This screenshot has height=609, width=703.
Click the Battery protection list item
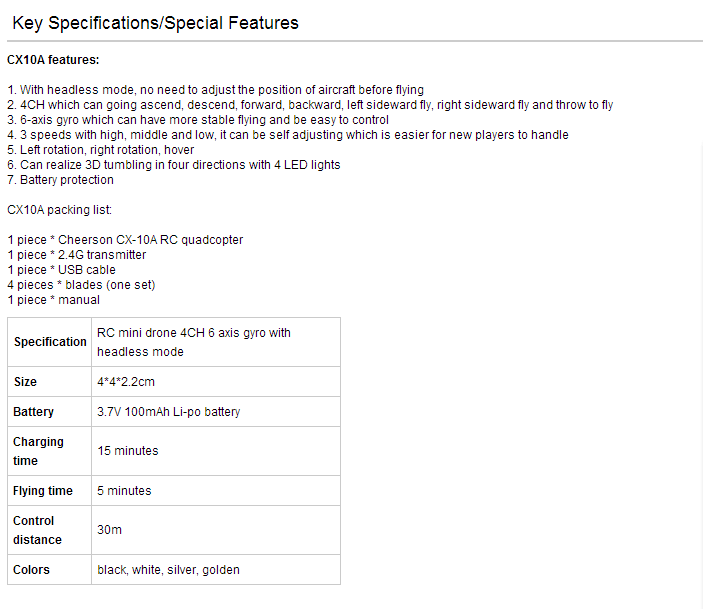pos(60,180)
